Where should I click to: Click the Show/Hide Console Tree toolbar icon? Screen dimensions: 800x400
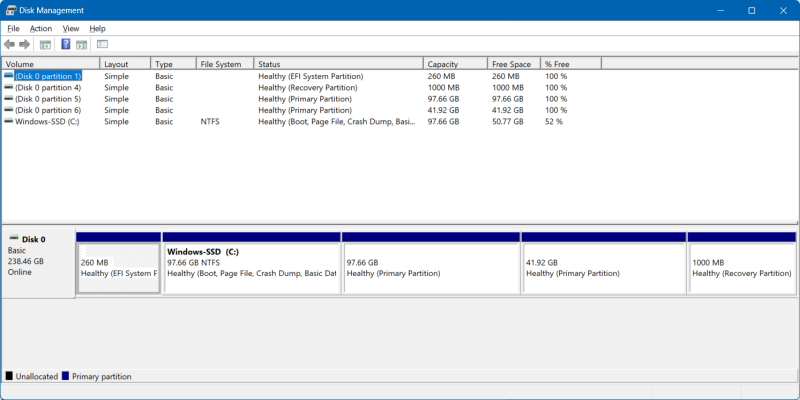pyautogui.click(x=45, y=44)
